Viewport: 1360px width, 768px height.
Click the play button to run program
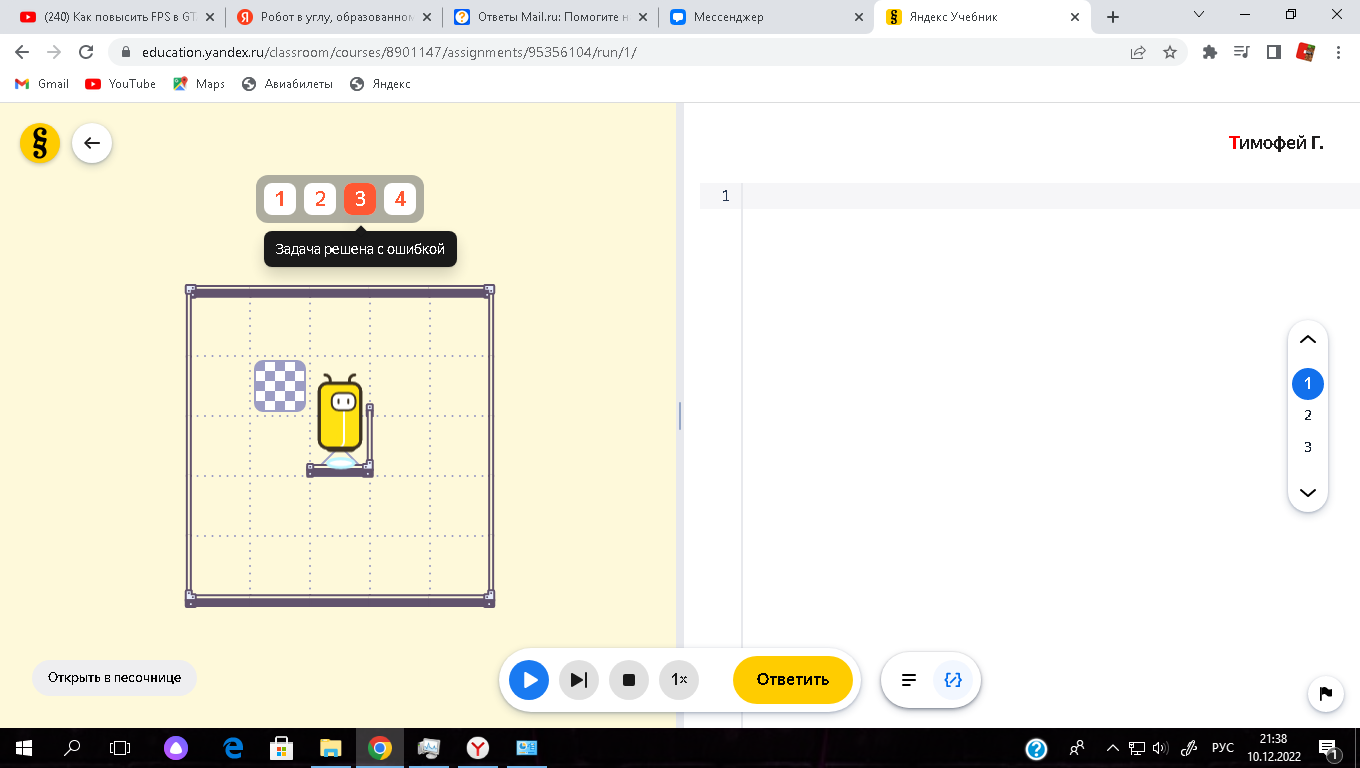529,680
